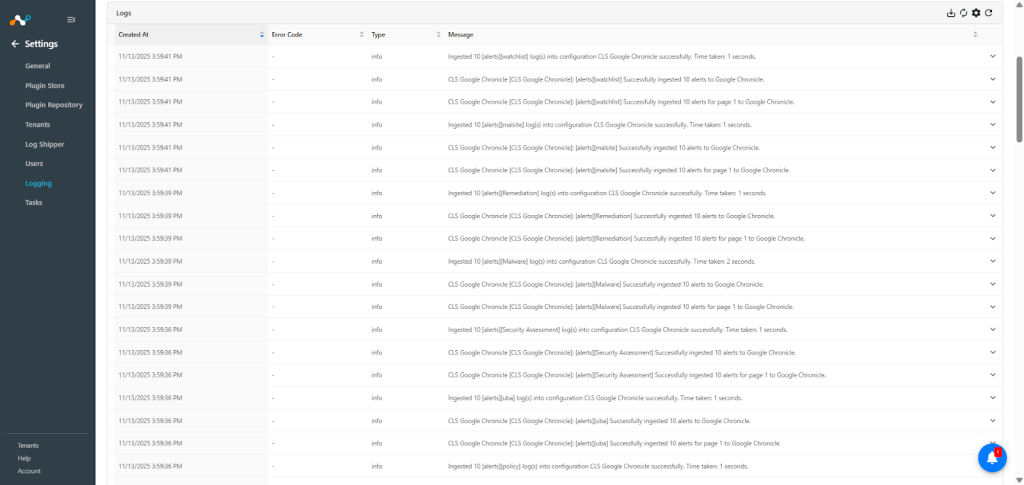Collapse the sidebar menu icon
This screenshot has width=1024, height=485.
pos(71,20)
